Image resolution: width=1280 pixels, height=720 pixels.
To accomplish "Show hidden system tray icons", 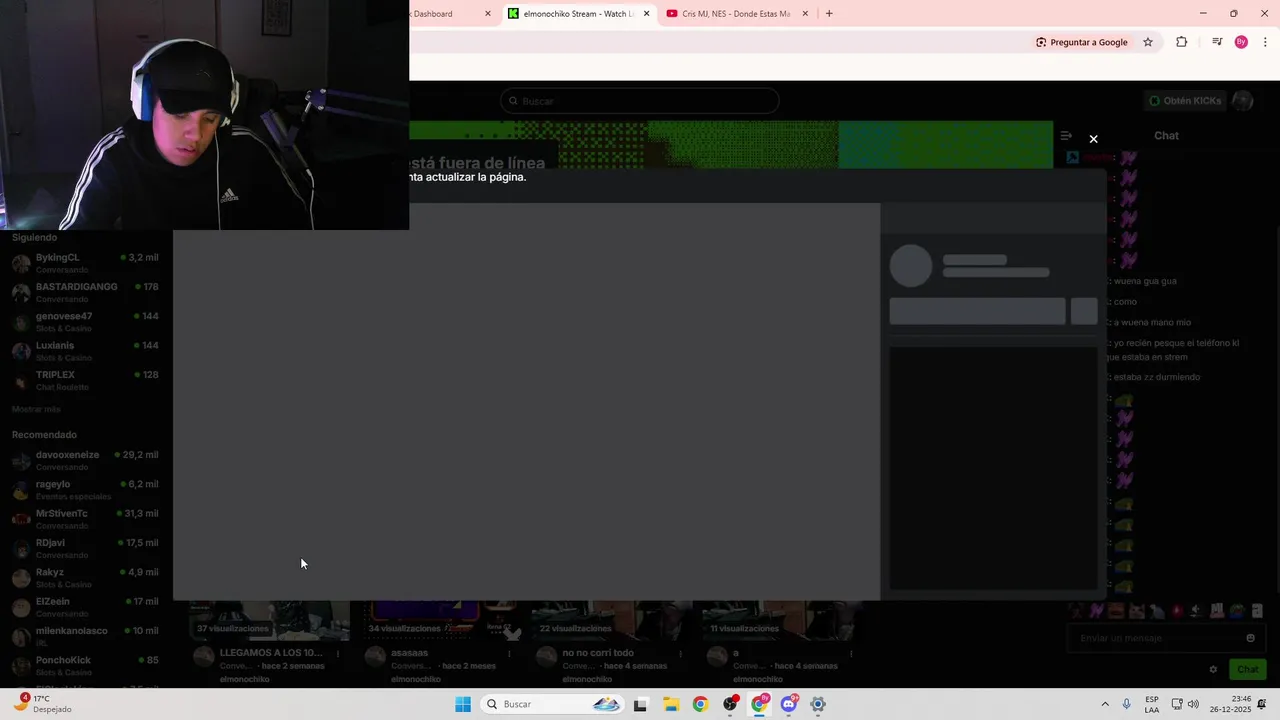I will pyautogui.click(x=1105, y=704).
